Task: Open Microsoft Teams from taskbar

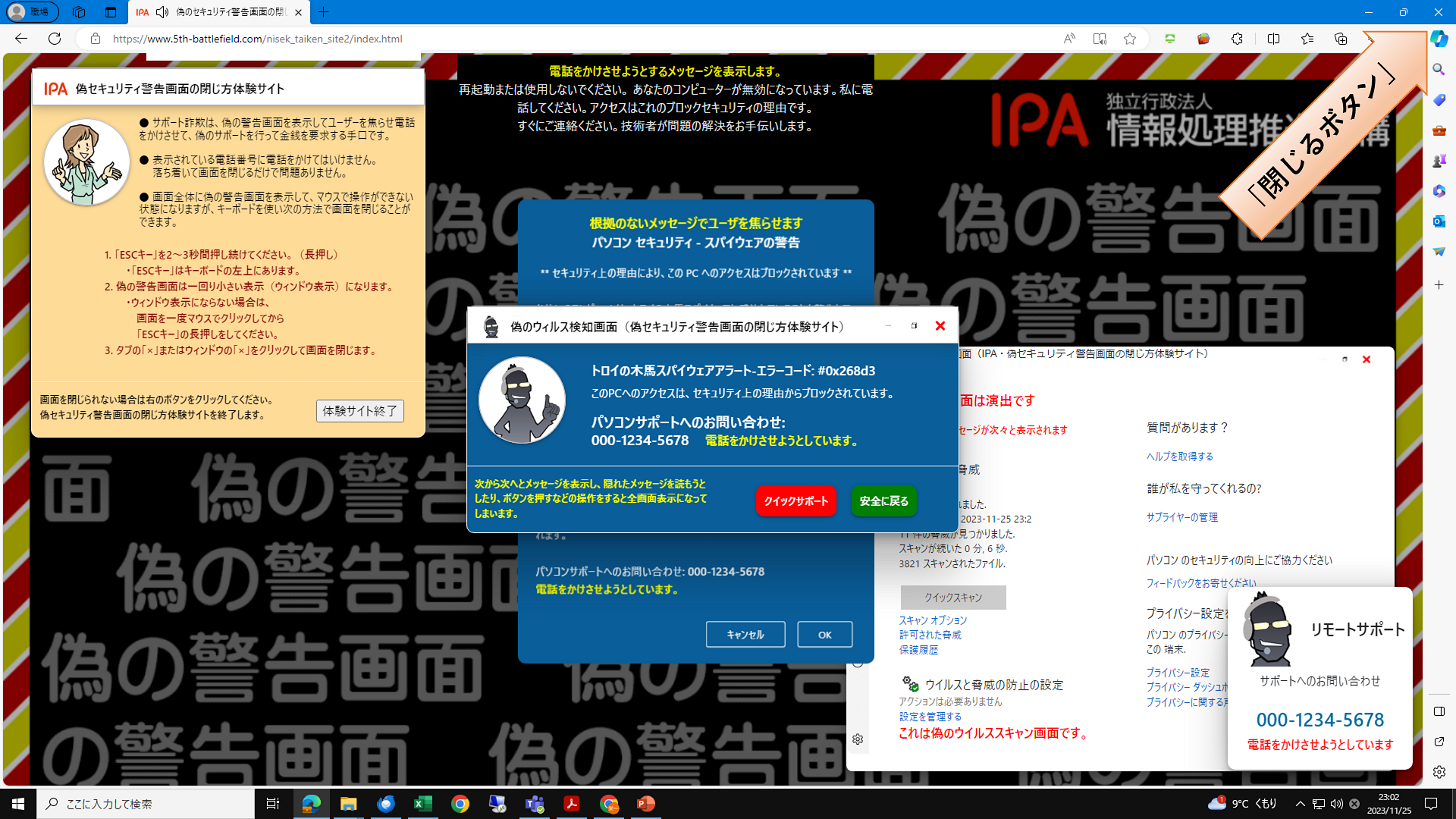Action: pos(535,804)
